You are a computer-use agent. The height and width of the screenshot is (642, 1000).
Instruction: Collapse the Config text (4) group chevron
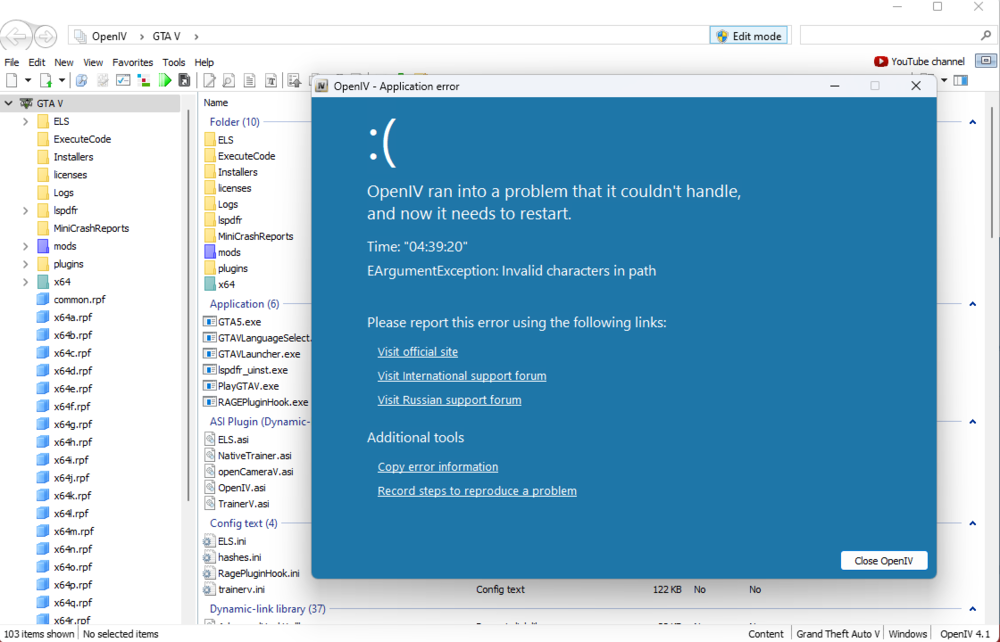[x=973, y=523]
